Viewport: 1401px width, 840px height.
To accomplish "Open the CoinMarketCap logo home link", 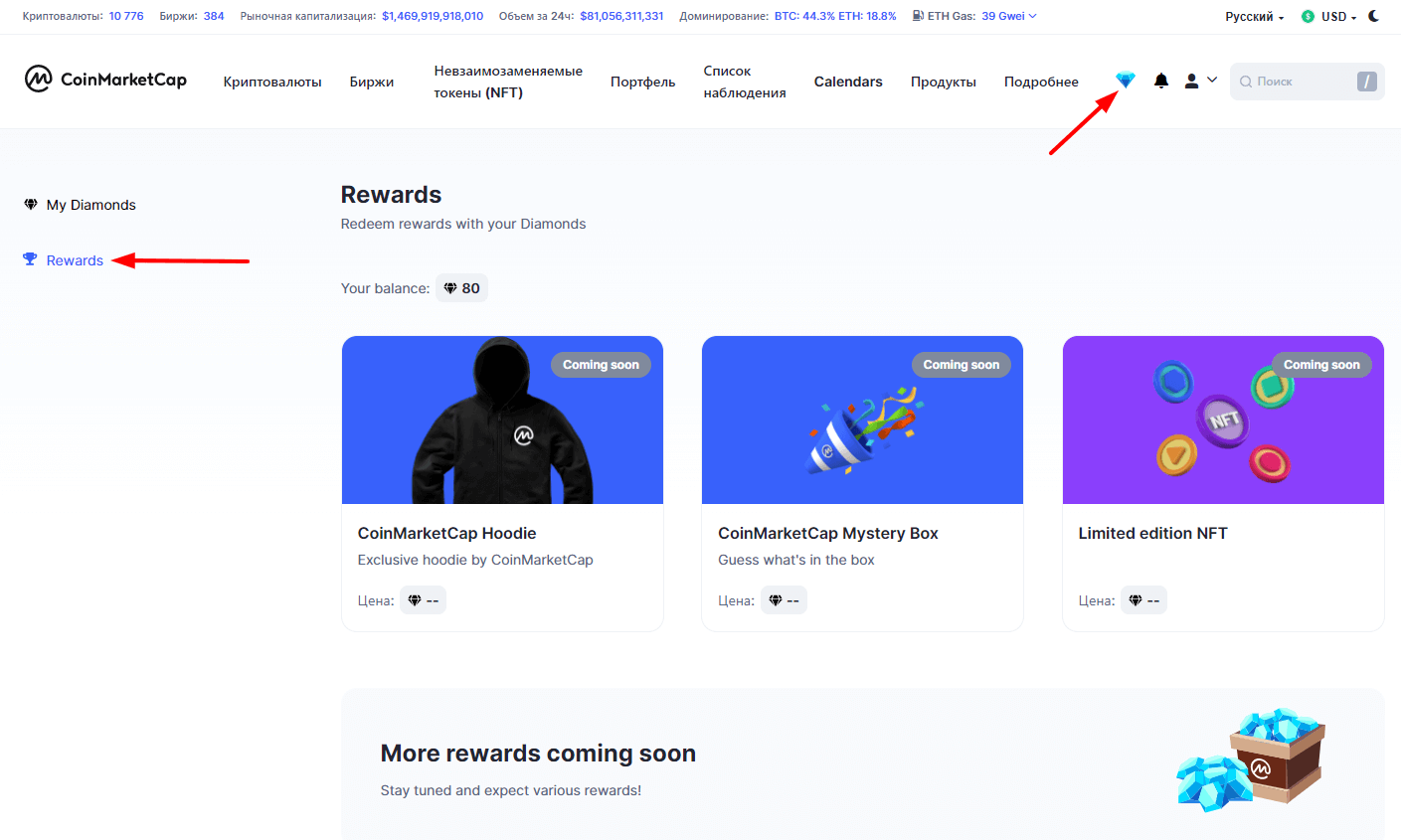I will (x=105, y=80).
